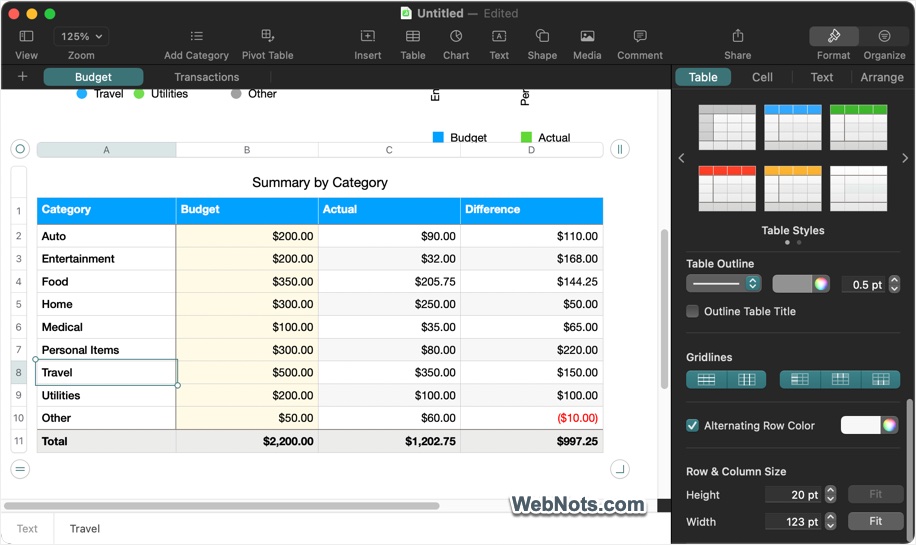
Task: Open the 125% Zoom dropdown
Action: click(x=81, y=36)
